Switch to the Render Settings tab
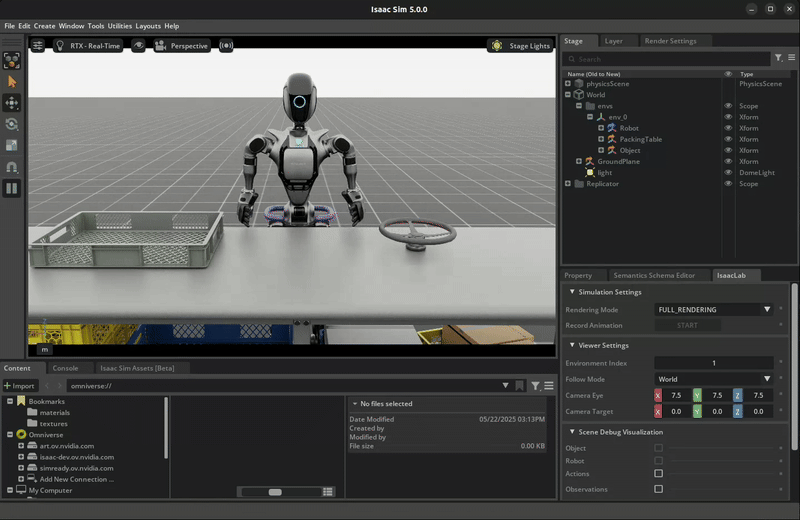Screen dimensions: 800x520 pyautogui.click(x=670, y=41)
